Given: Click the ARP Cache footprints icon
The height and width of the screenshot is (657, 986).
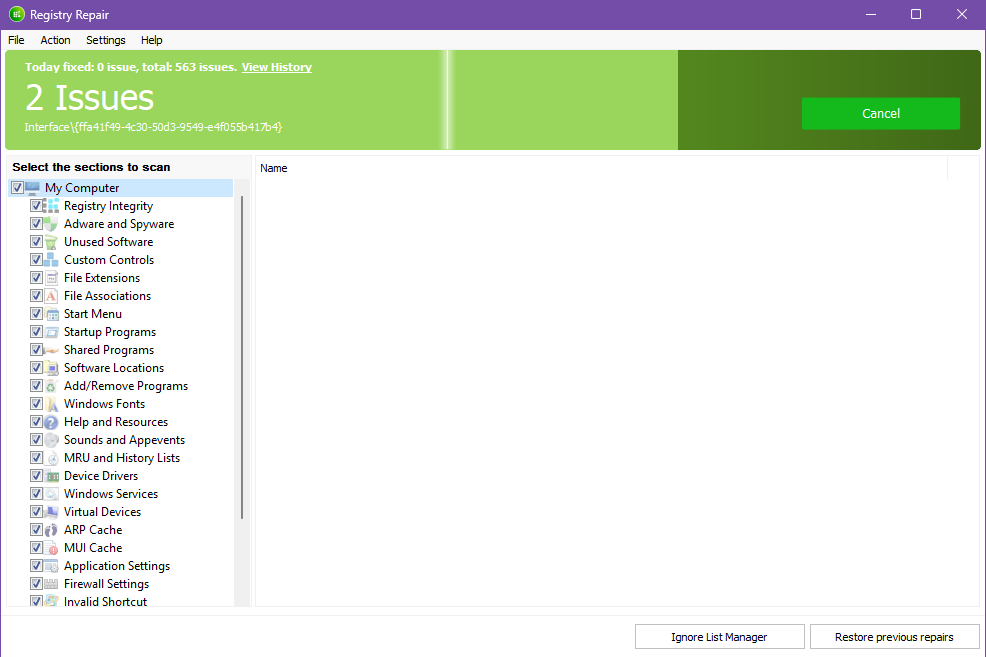Looking at the screenshot, I should (52, 530).
